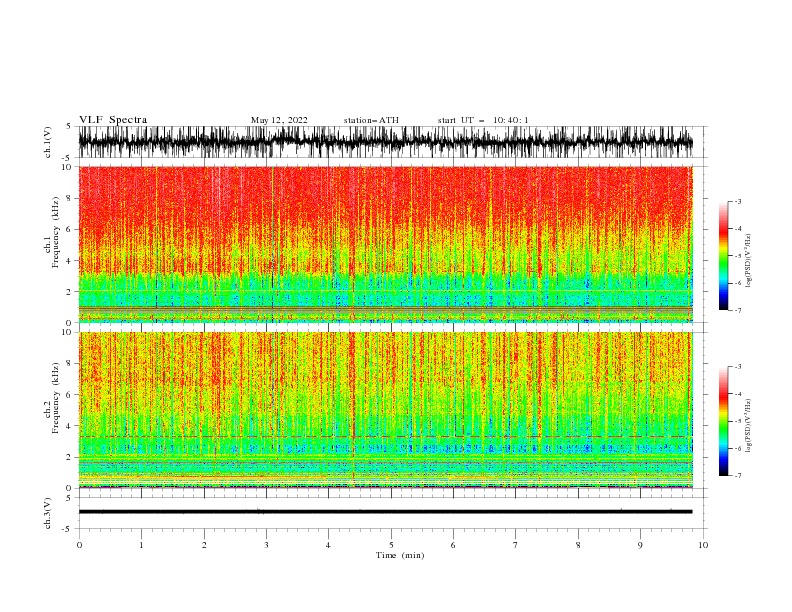The height and width of the screenshot is (612, 792).
Task: Click the time axis tick label '4'
Action: point(329,545)
